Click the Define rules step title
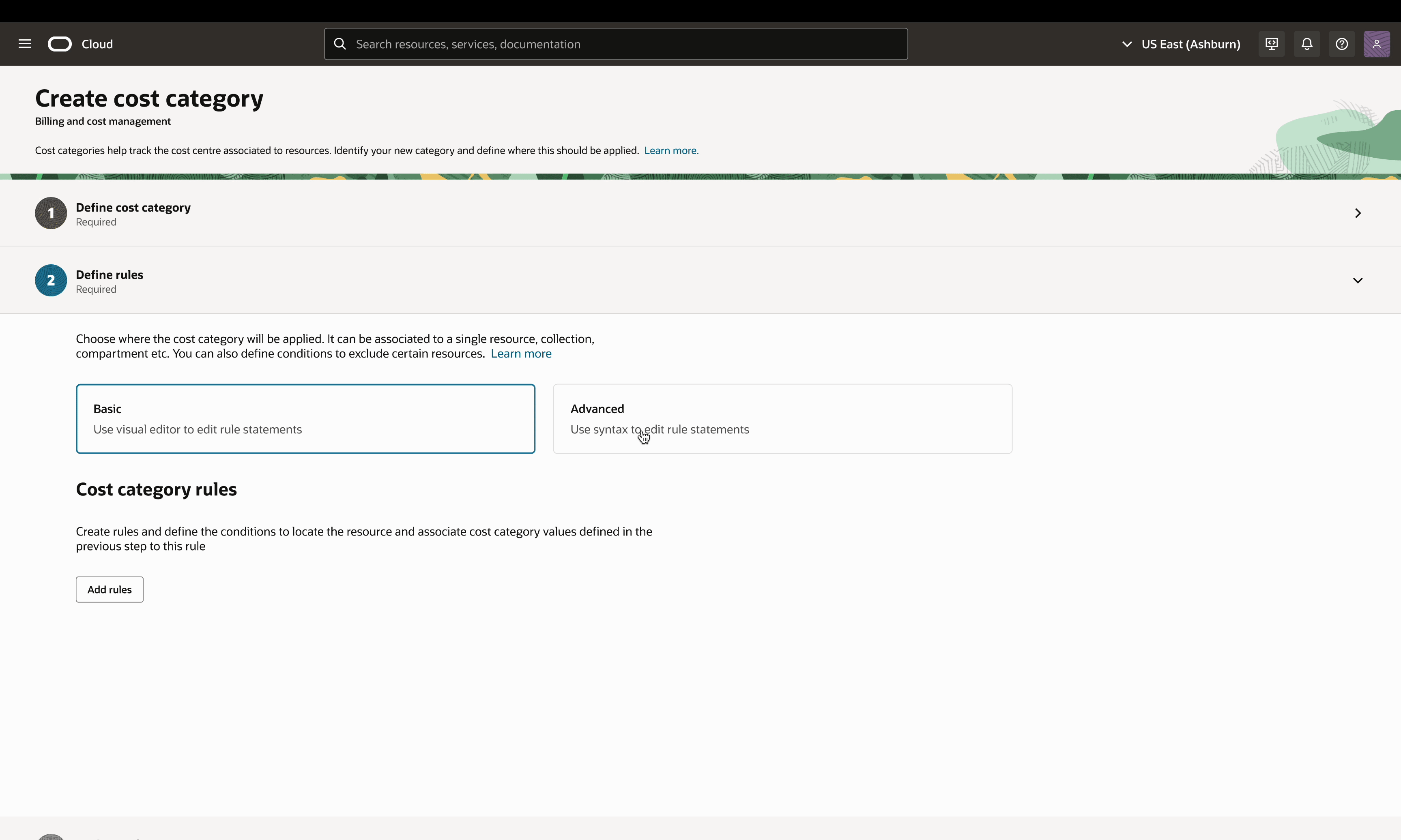Screen dimensions: 1401x840 click(109, 275)
